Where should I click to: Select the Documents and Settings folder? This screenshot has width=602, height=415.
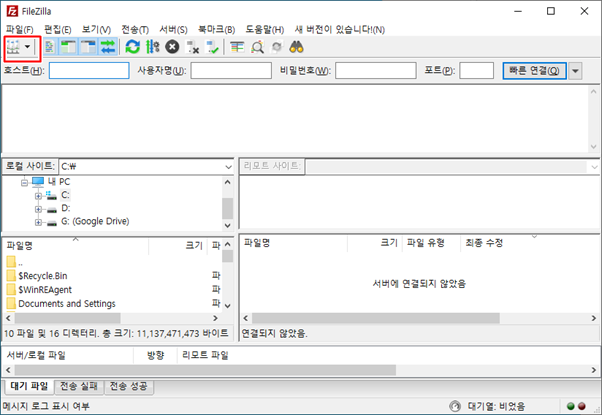67,304
